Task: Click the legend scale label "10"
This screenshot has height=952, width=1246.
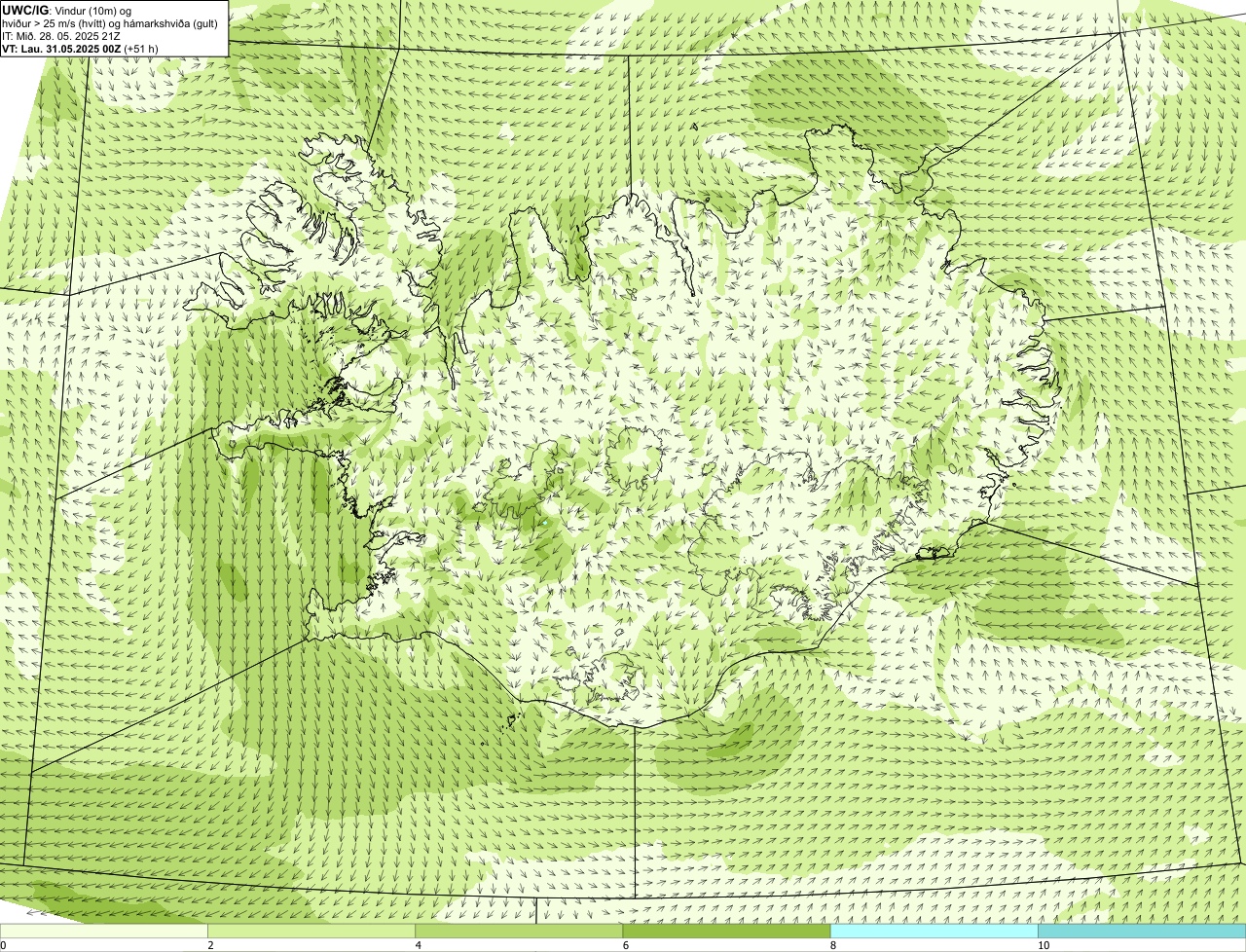Action: pos(1043,945)
